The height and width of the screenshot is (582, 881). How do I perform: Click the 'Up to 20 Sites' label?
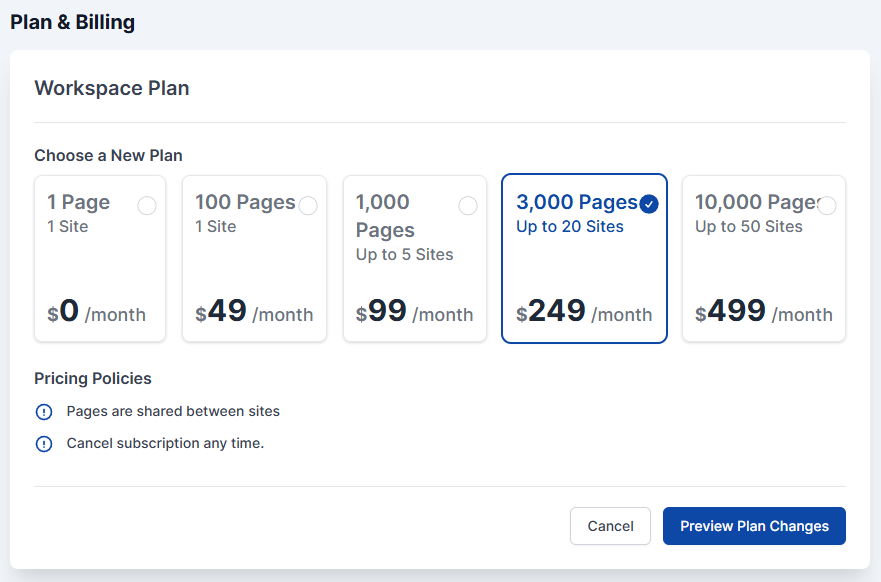click(569, 227)
